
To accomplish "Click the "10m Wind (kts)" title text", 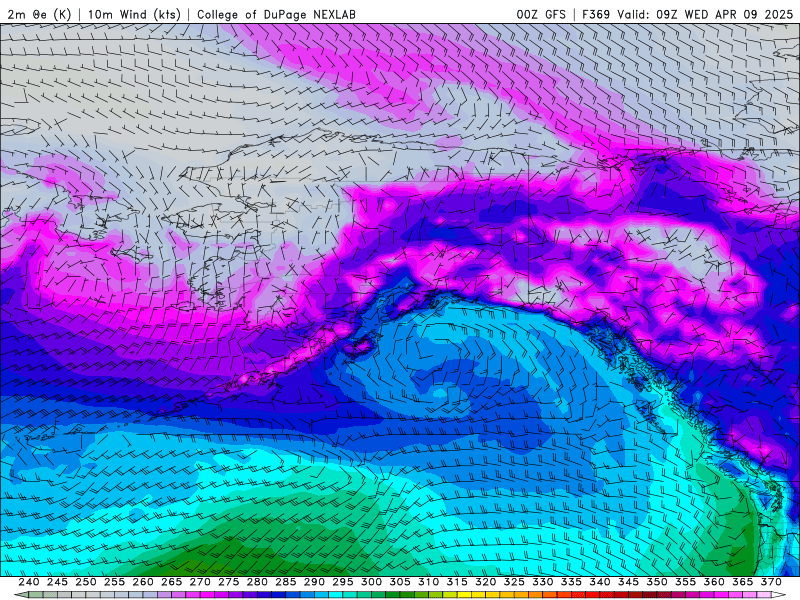I will 134,14.
